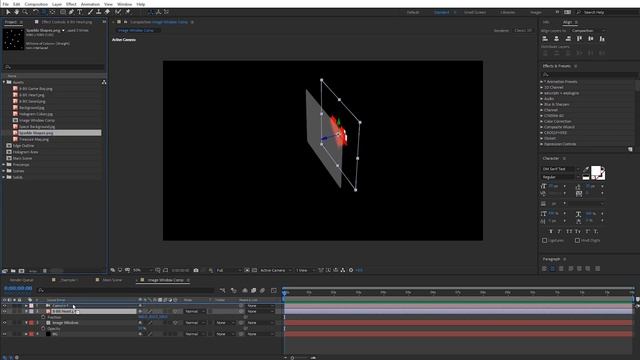Open the Composition menu
The width and height of the screenshot is (640, 360).
[36, 4]
